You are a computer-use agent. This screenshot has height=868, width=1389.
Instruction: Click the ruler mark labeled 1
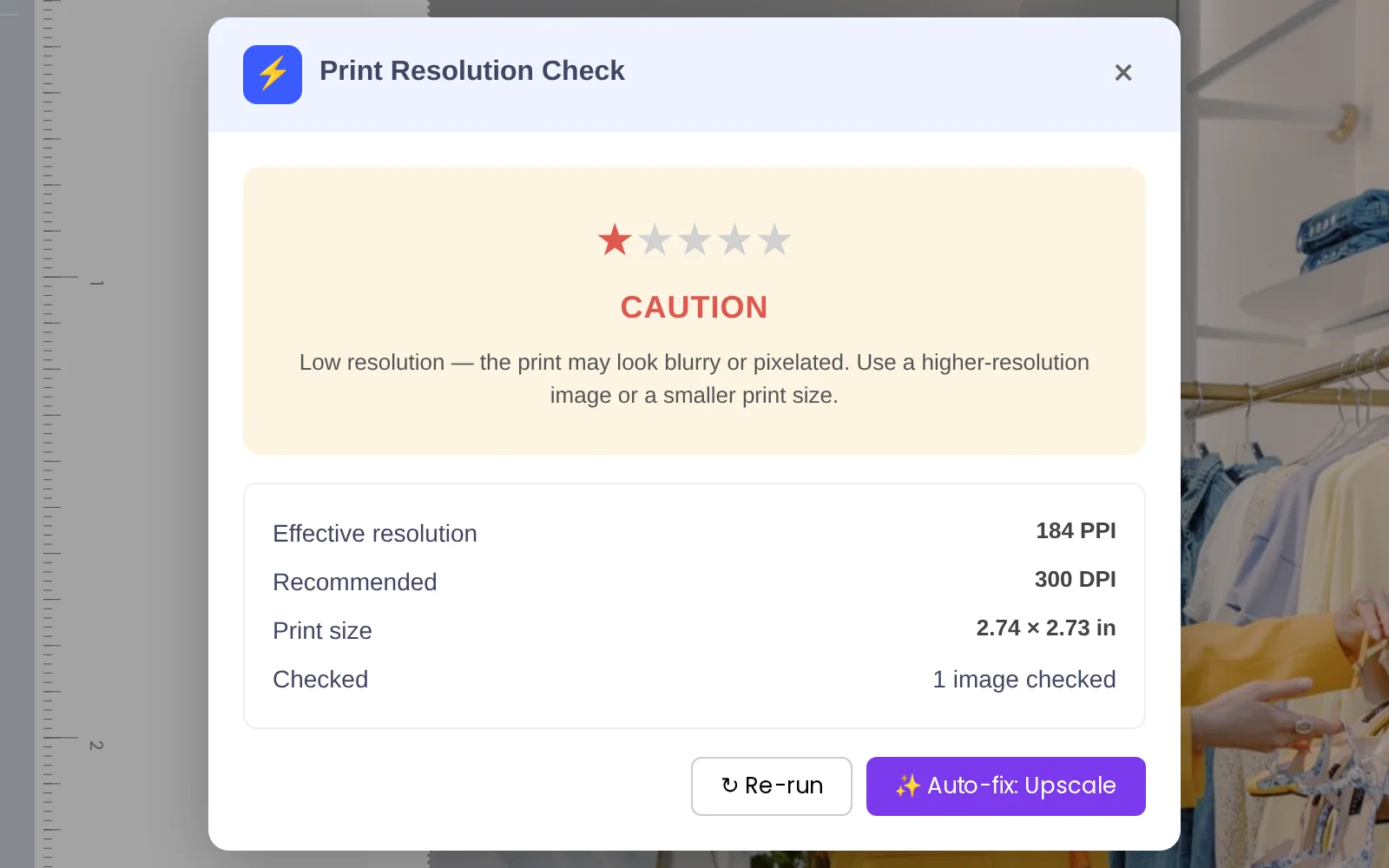click(96, 283)
